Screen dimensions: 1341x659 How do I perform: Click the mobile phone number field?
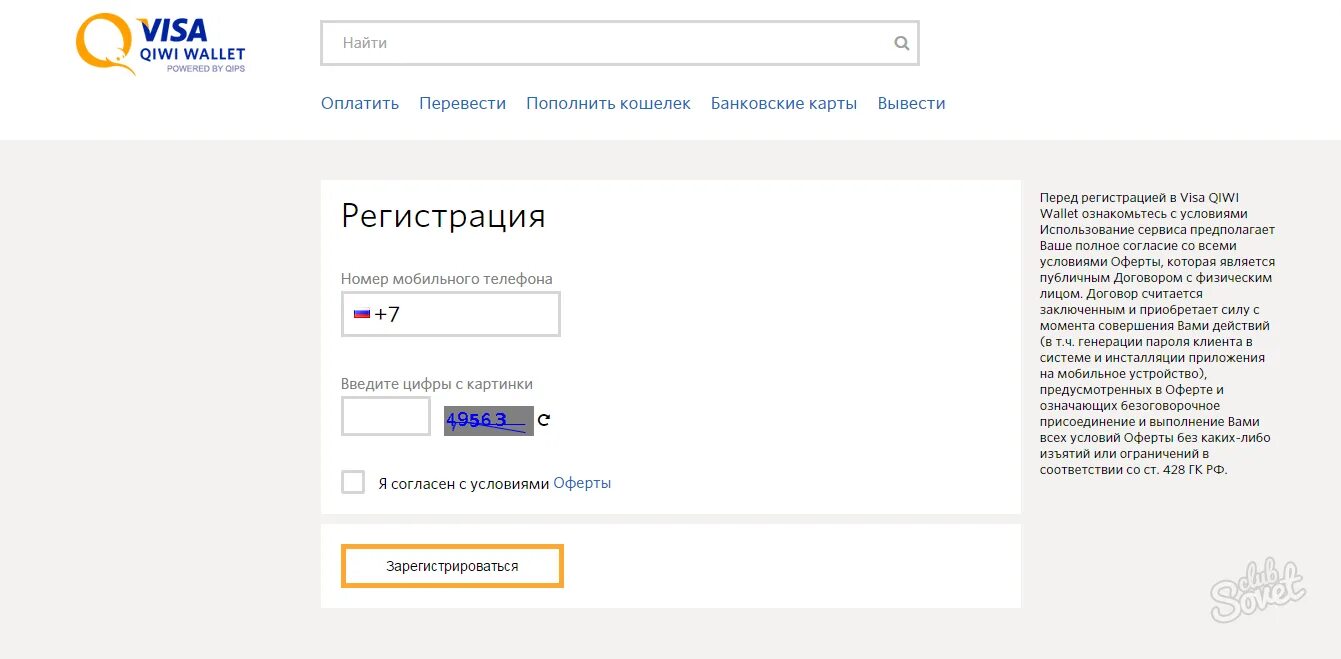(451, 314)
